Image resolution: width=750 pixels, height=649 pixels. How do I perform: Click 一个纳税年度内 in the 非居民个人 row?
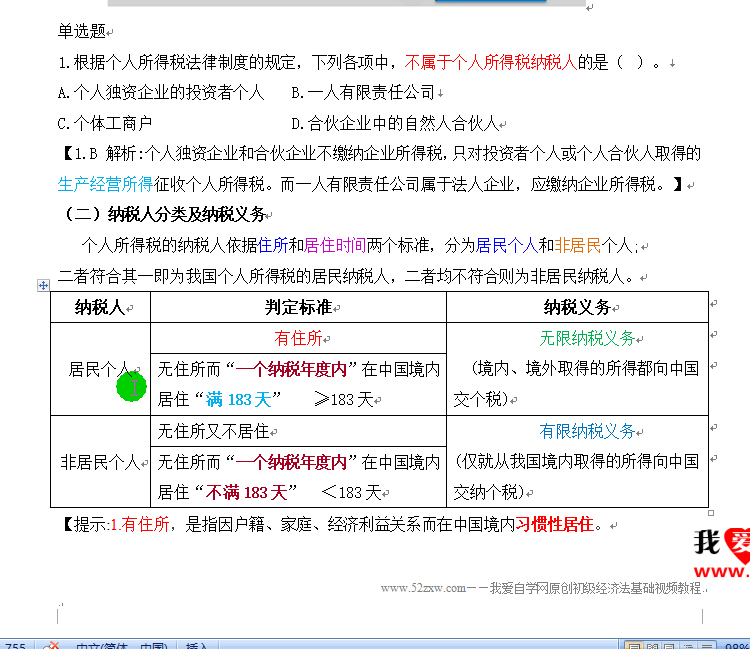click(291, 462)
